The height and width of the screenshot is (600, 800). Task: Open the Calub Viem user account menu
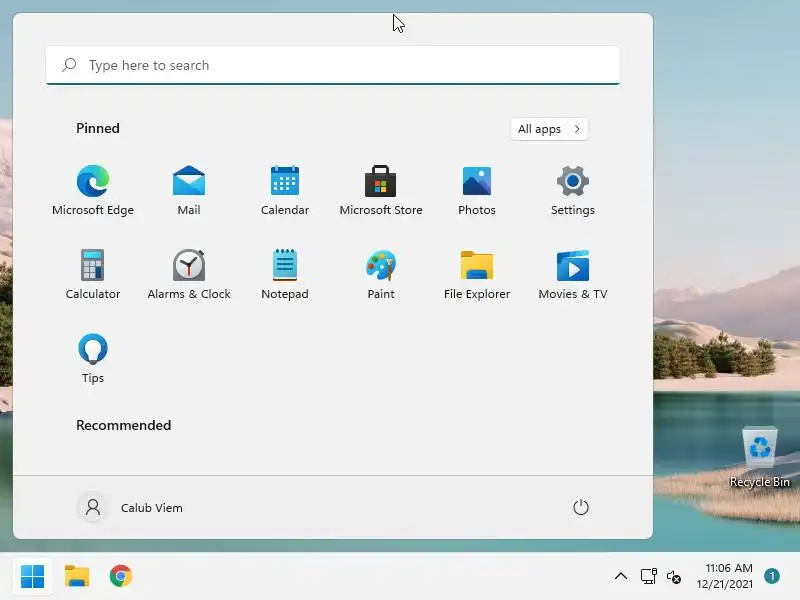tap(130, 507)
